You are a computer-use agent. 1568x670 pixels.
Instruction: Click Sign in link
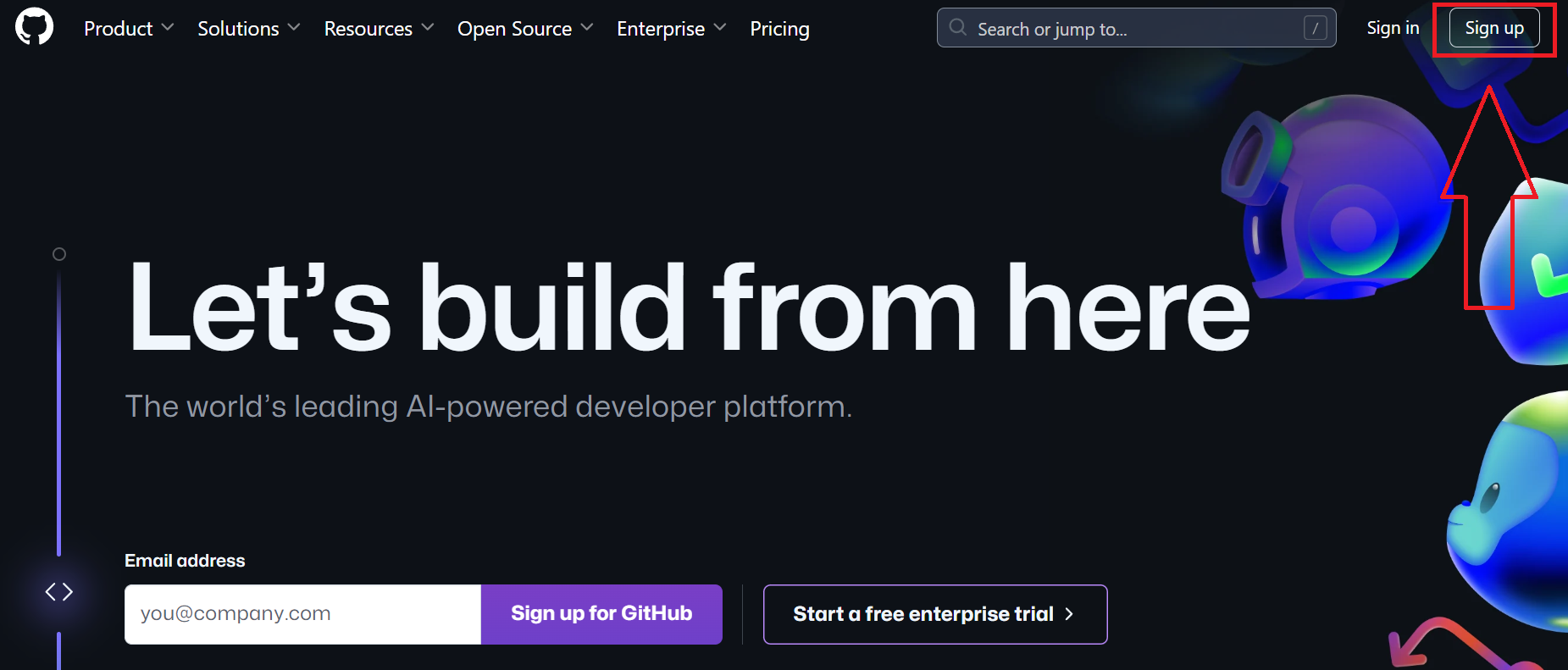[1393, 28]
